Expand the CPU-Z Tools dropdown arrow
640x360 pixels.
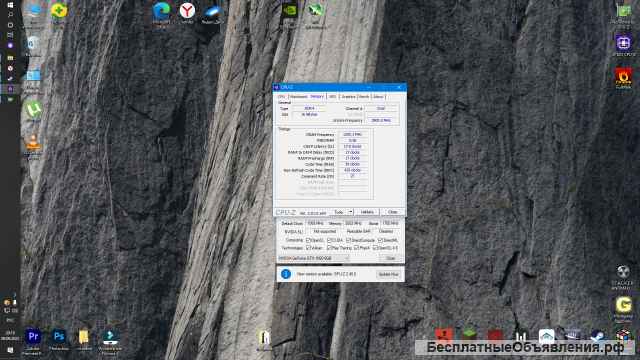(x=351, y=212)
